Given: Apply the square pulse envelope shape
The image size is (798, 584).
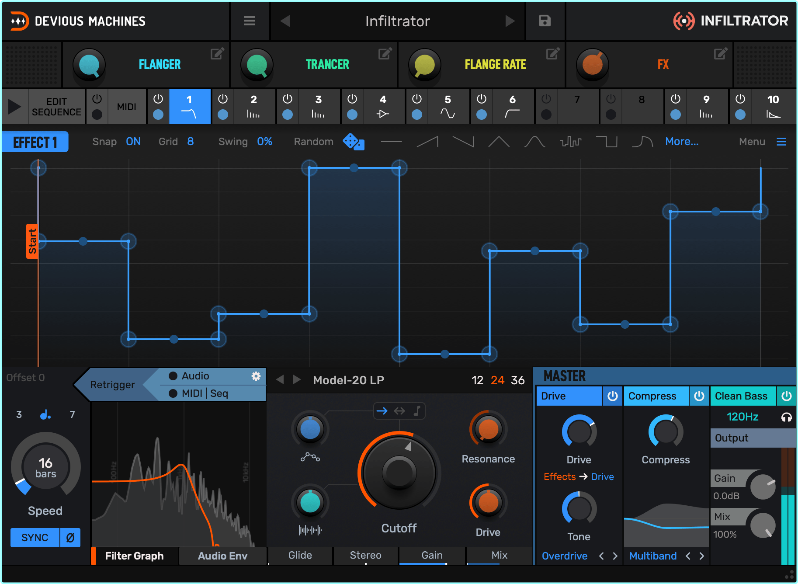Looking at the screenshot, I should 607,142.
